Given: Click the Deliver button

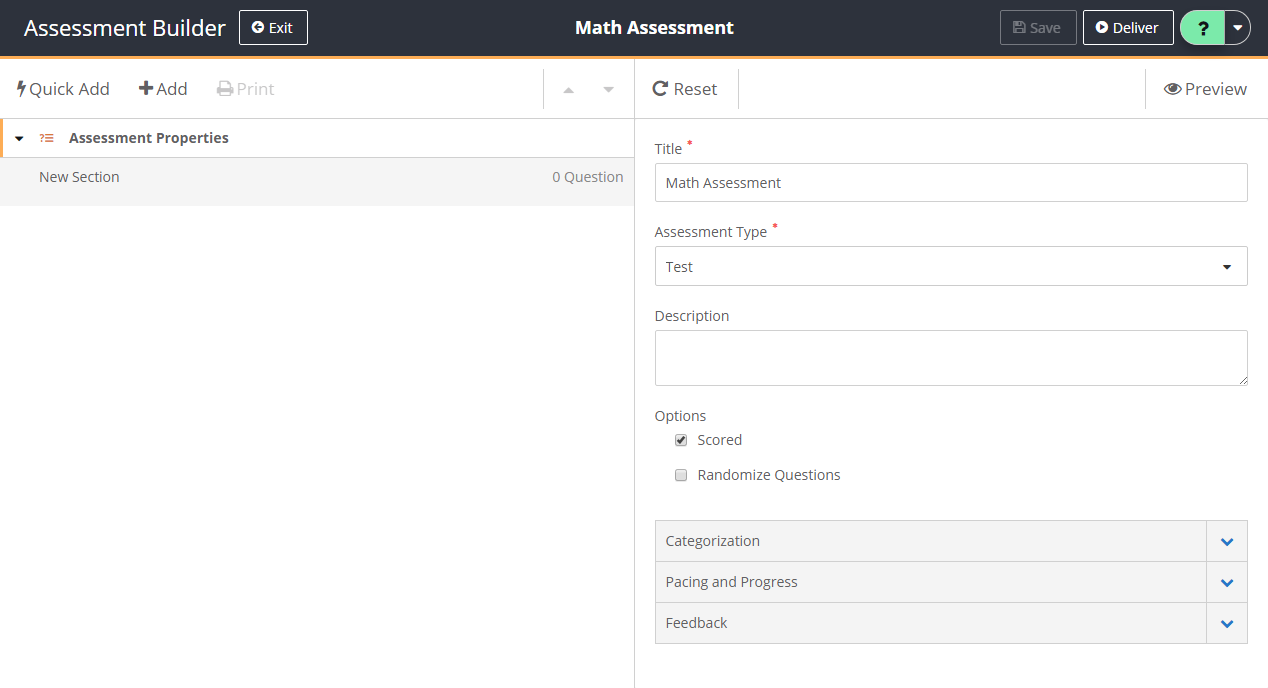Looking at the screenshot, I should (1127, 28).
